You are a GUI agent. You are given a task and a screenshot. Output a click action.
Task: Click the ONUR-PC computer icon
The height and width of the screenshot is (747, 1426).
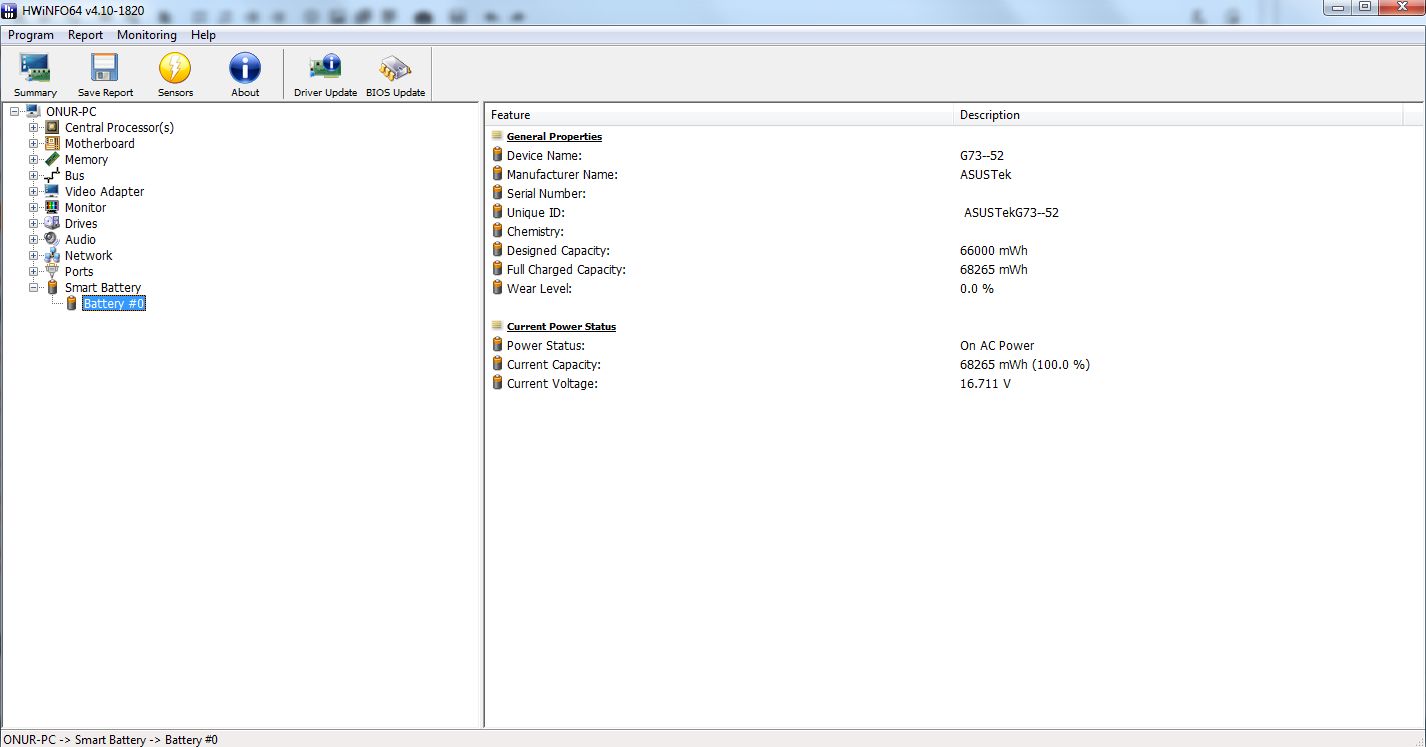(33, 111)
